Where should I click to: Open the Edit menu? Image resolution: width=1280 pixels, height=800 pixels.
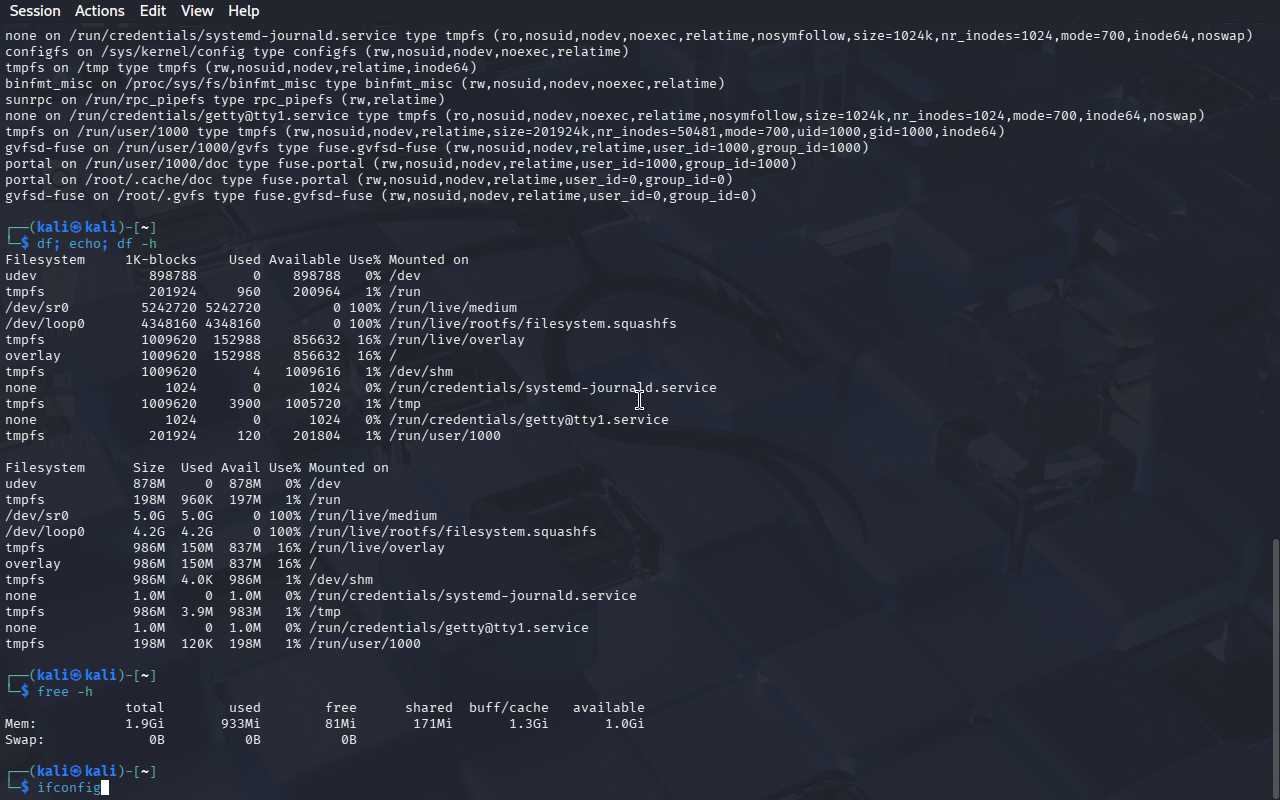(153, 11)
